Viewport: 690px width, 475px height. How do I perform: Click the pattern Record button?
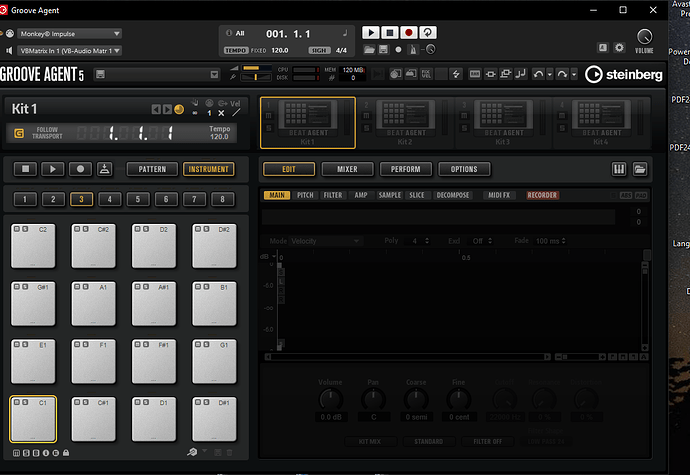[80, 169]
